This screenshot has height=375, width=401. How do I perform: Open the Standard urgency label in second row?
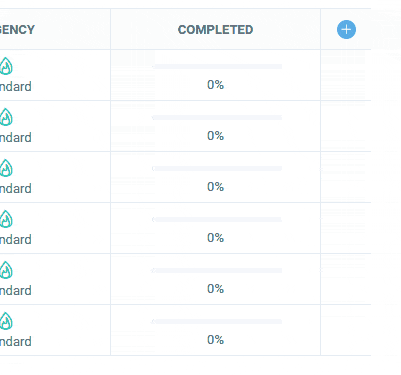(x=16, y=137)
